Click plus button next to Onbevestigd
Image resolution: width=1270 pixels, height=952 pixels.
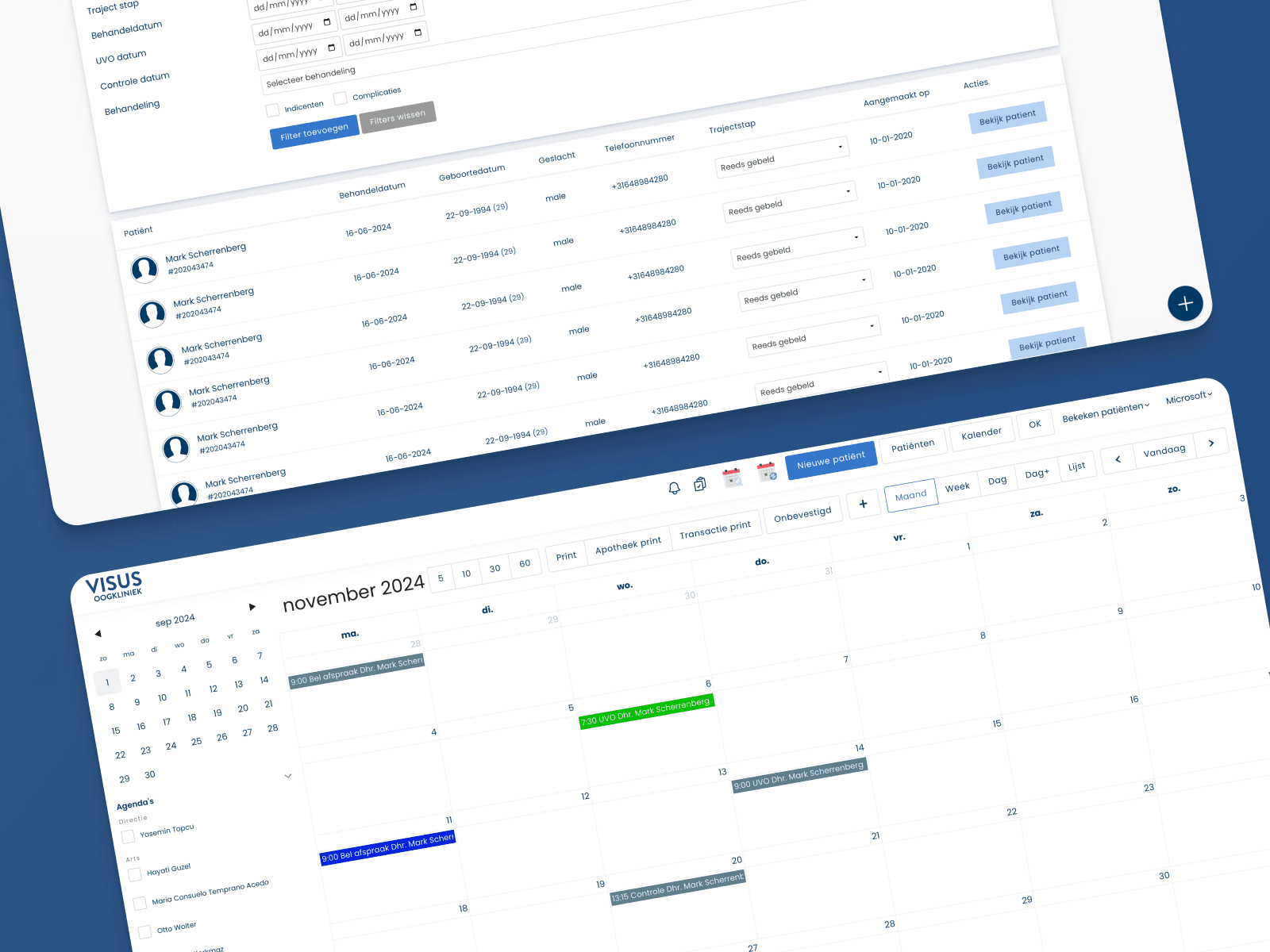click(x=864, y=504)
